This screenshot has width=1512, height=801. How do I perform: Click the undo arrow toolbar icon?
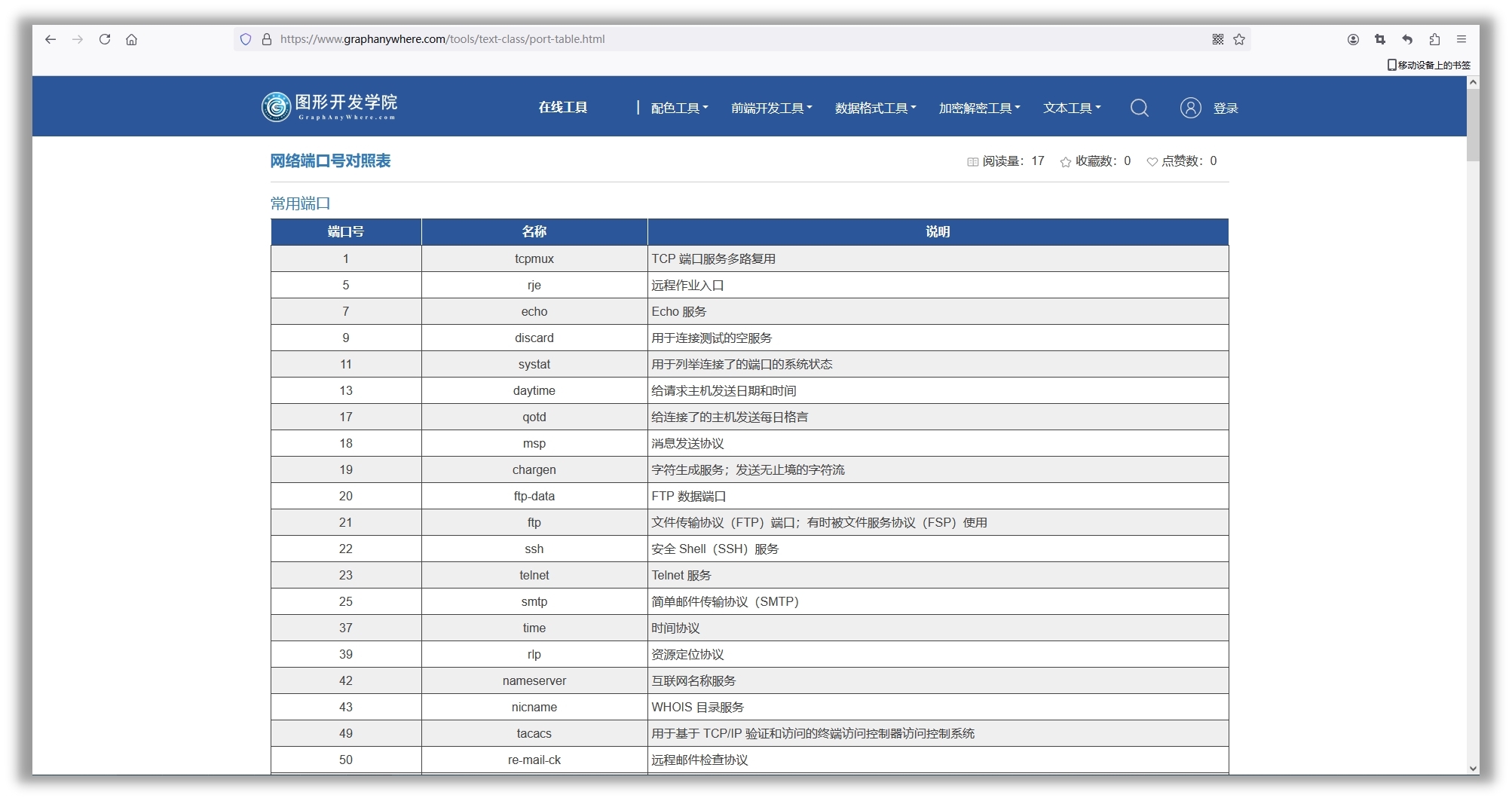1407,39
